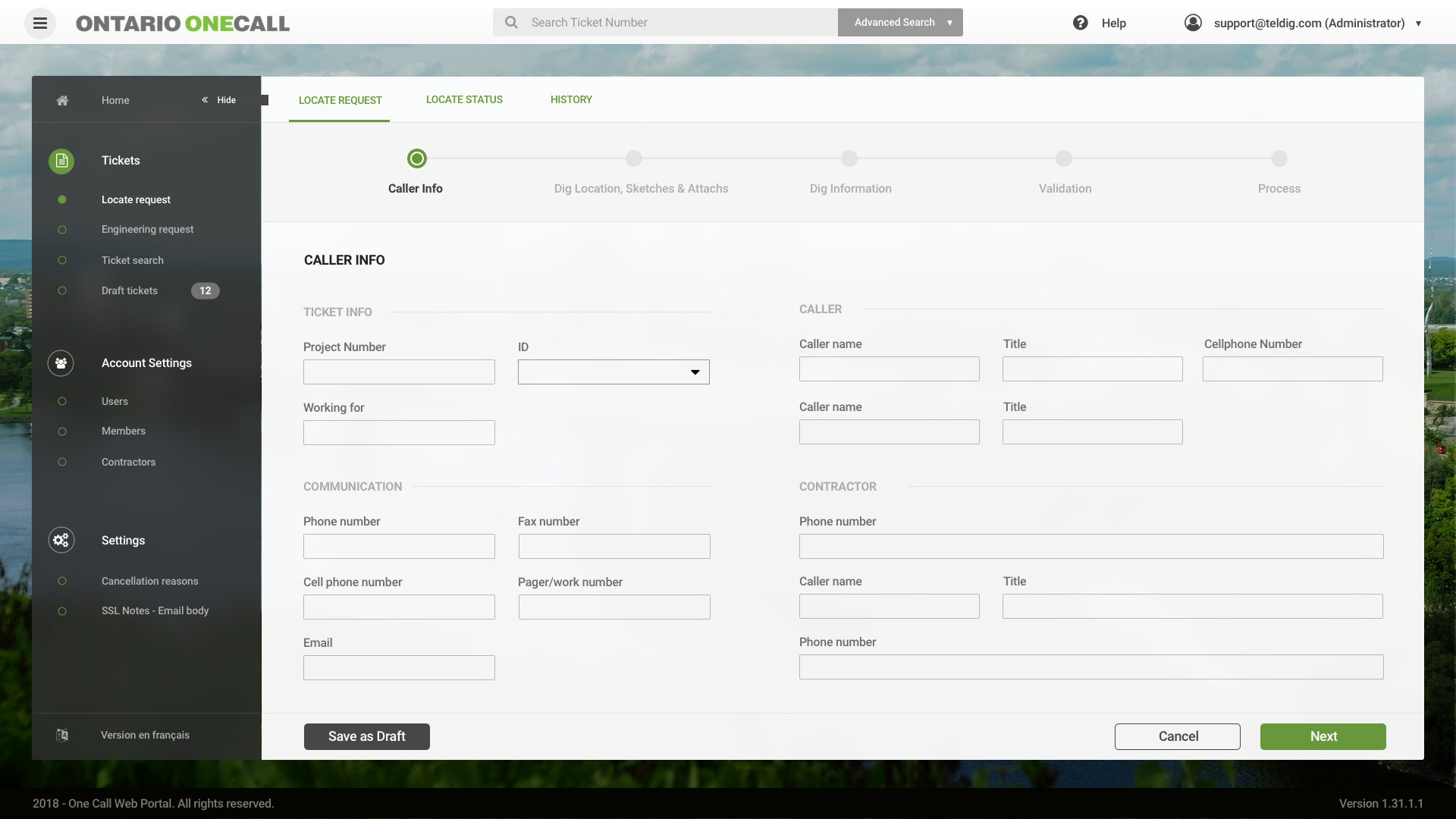
Task: Select the Ticket search radio bullet
Action: tap(62, 260)
